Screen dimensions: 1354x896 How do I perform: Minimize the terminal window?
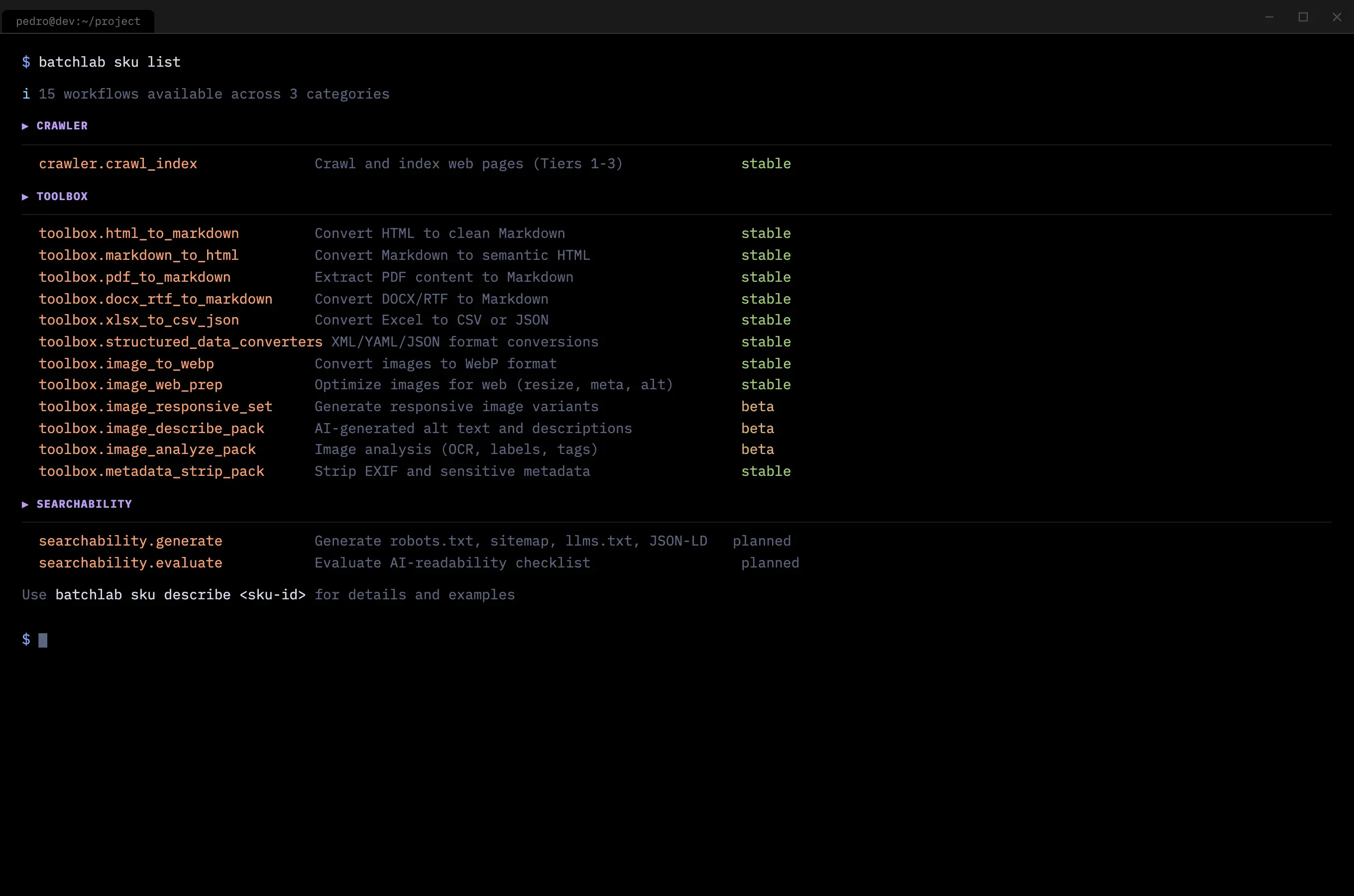pos(1270,16)
